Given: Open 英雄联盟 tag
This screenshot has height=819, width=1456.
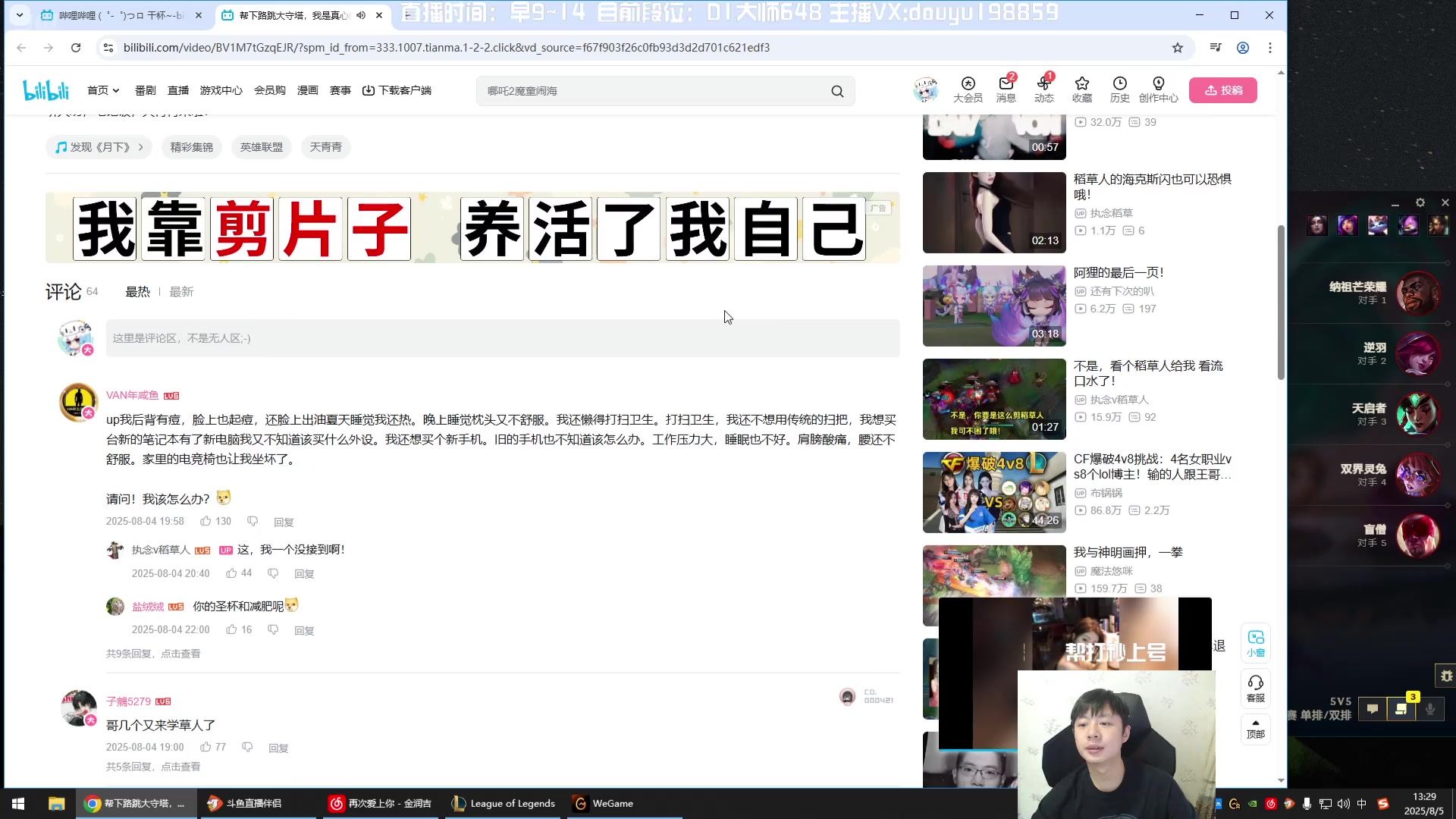Looking at the screenshot, I should pos(262,147).
